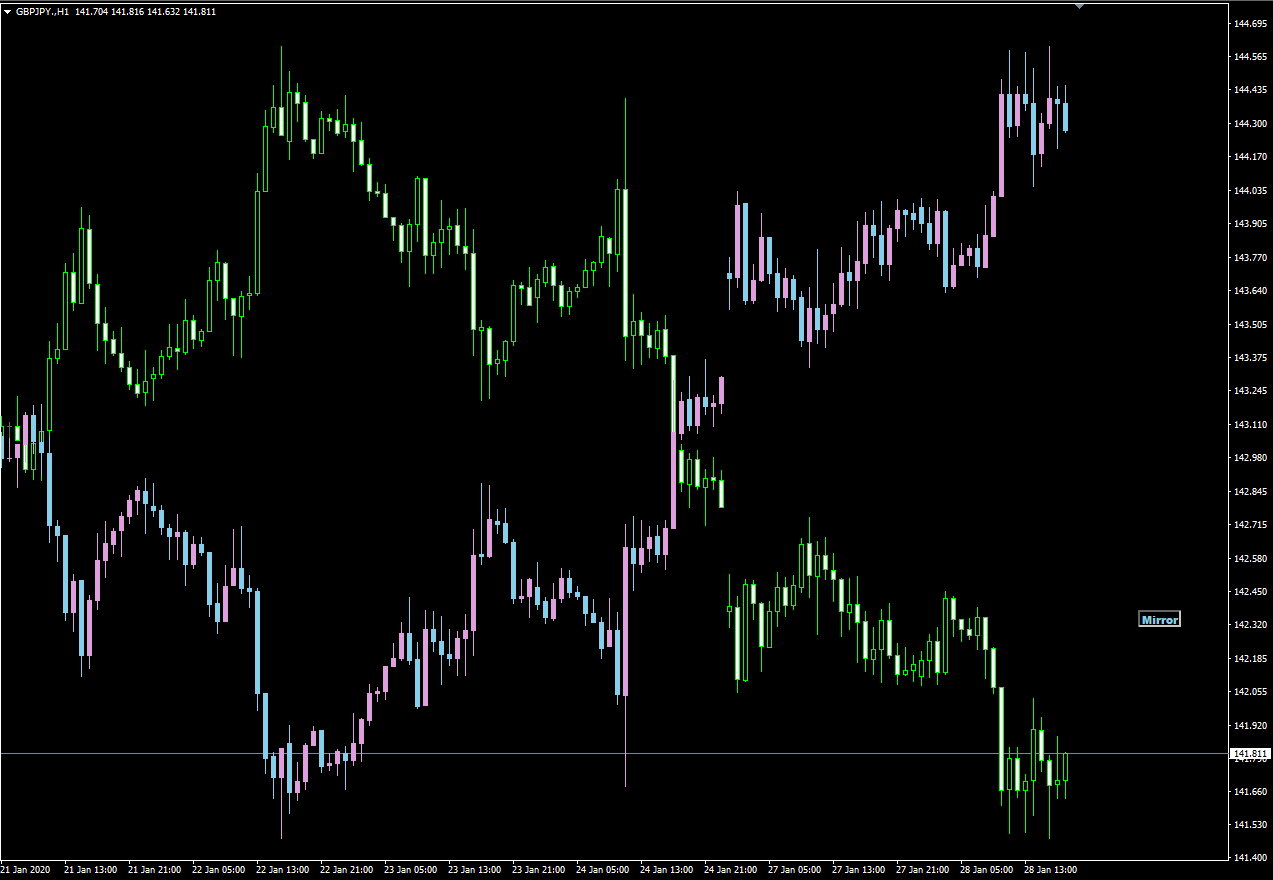Click the 23 Jan 13:00 time label

click(x=474, y=870)
